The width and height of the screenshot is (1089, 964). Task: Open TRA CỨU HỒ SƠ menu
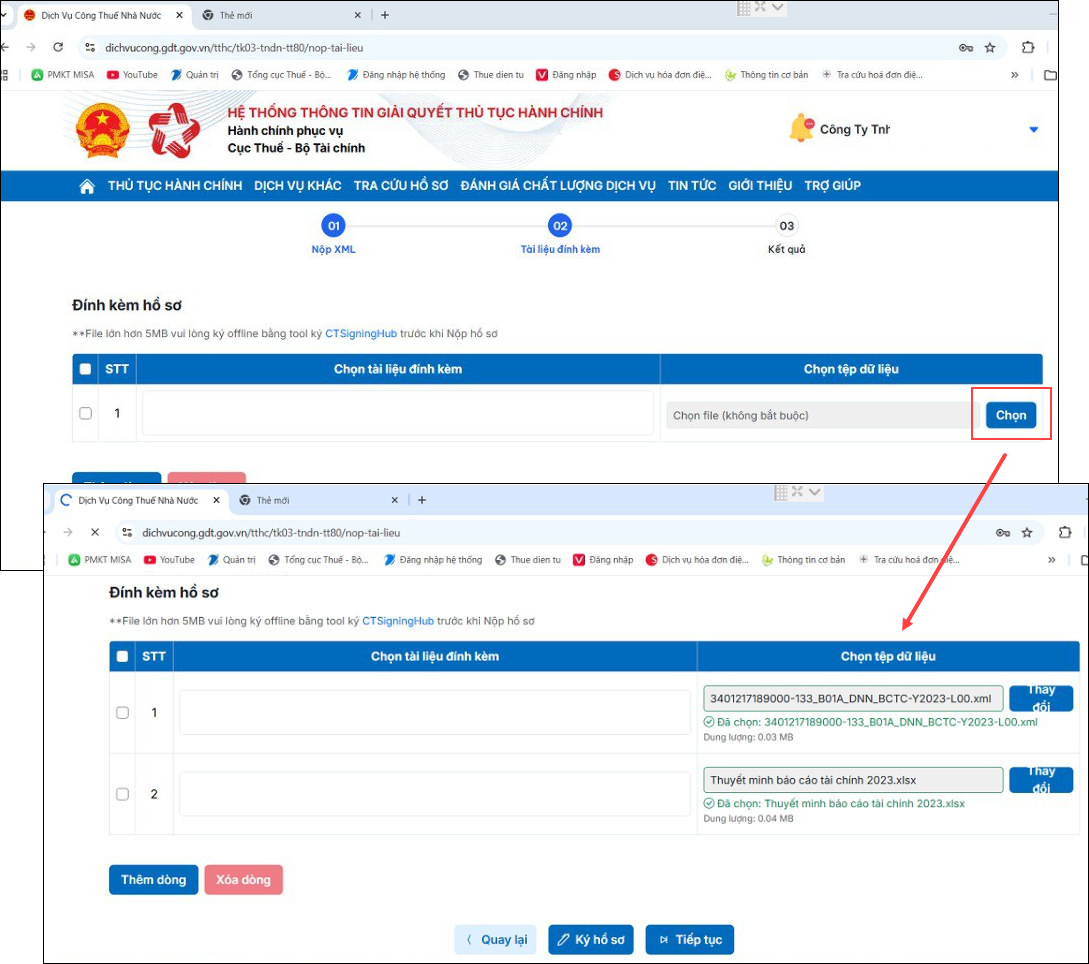click(400, 186)
